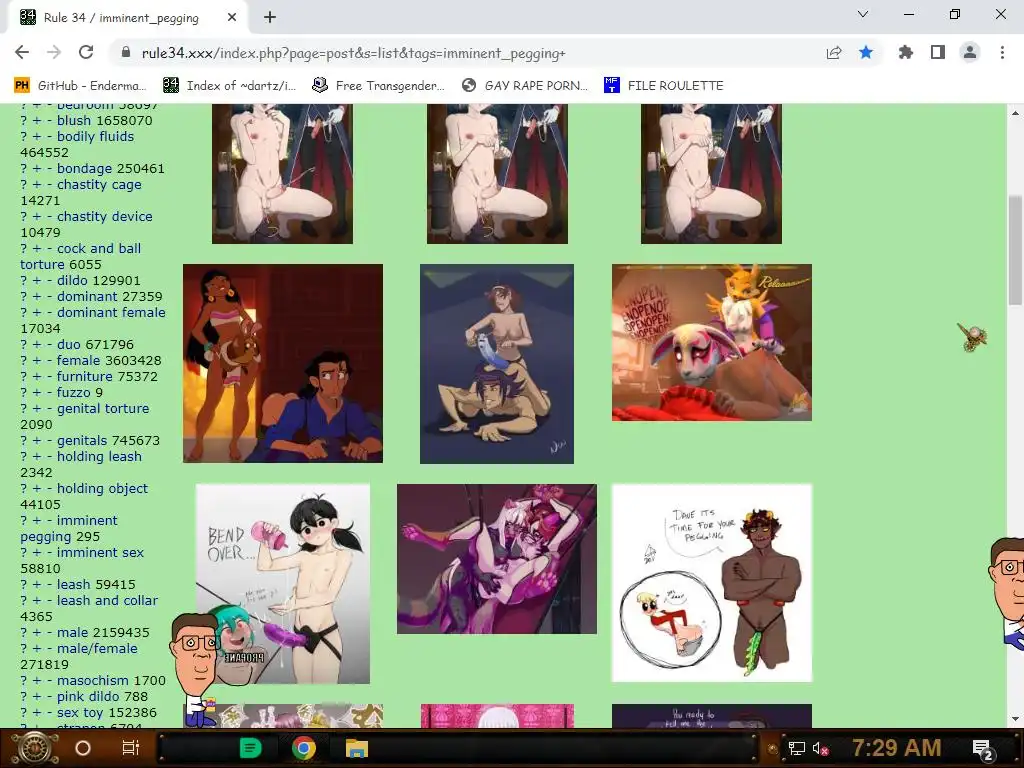The image size is (1024, 768).
Task: Open the network icon in system tray
Action: click(797, 748)
